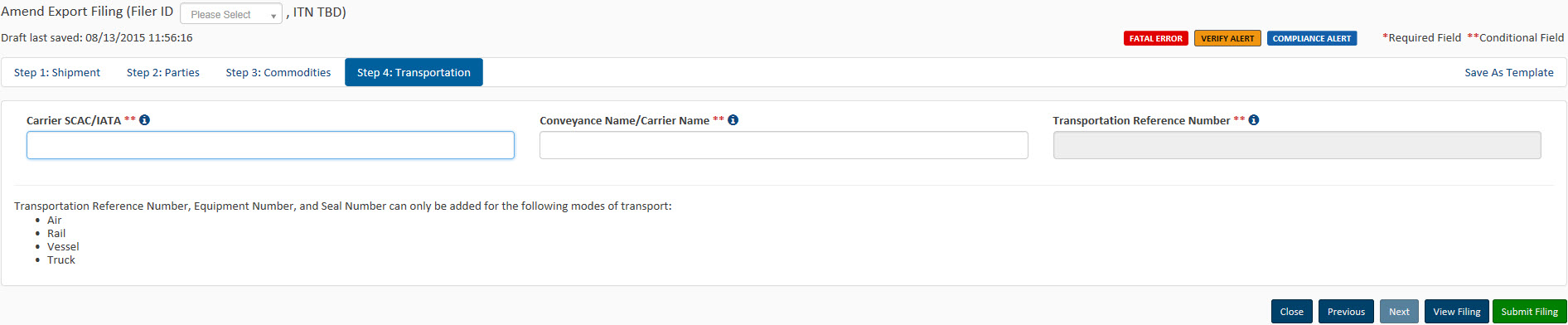This screenshot has height=325, width=1568.
Task: Open the View Filing page
Action: pyautogui.click(x=1456, y=312)
